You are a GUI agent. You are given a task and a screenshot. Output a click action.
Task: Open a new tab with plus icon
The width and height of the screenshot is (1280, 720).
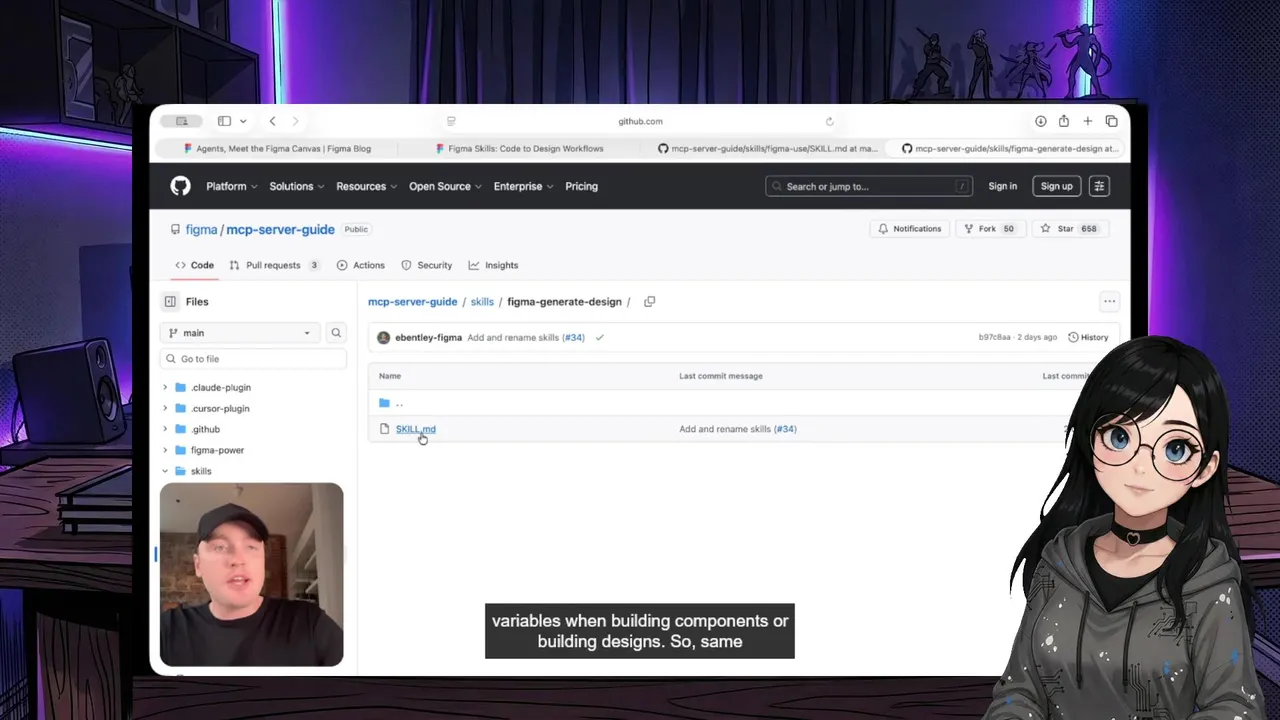point(1087,121)
